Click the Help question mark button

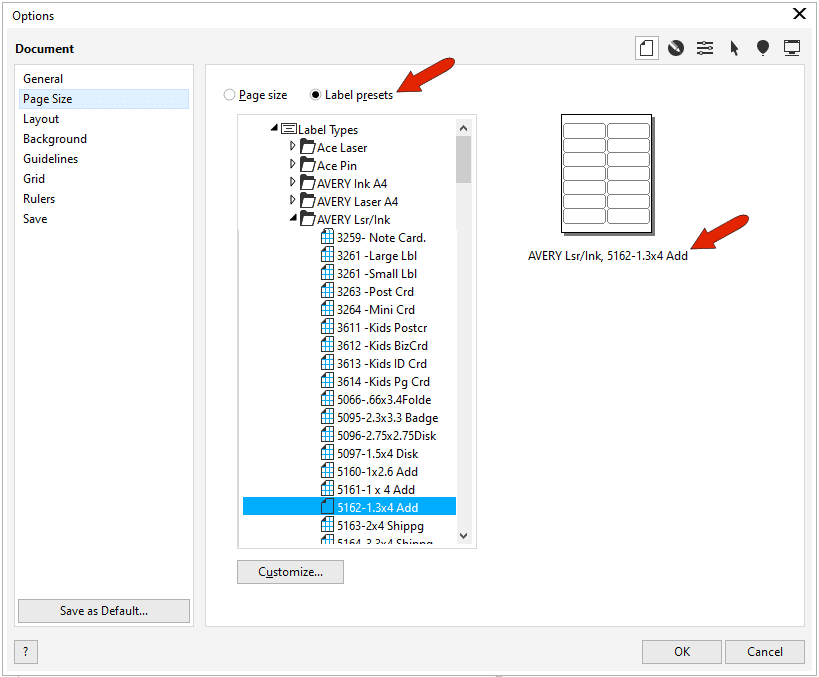click(x=24, y=652)
